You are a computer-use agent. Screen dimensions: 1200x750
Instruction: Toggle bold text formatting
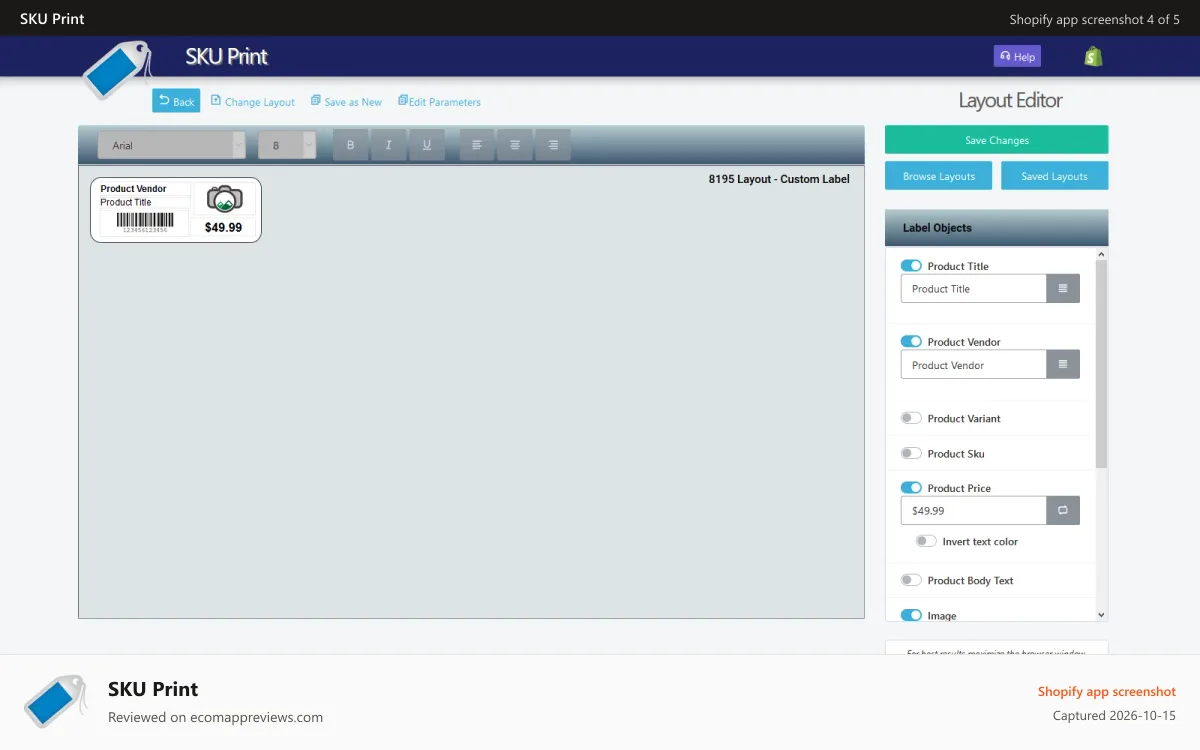pos(350,145)
